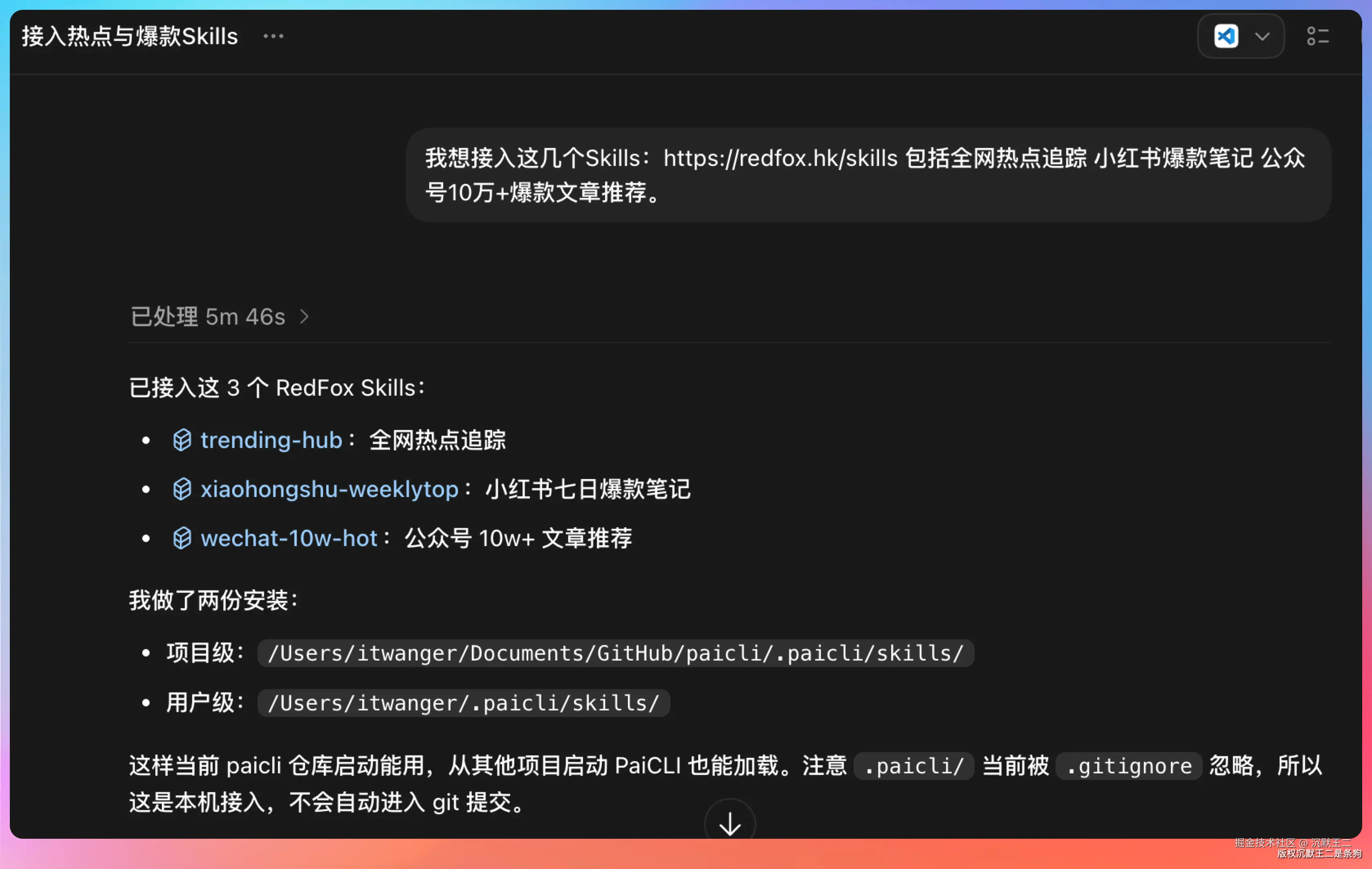The width and height of the screenshot is (1372, 869).
Task: Open the wechat-10w-hot skill link
Action: (x=289, y=538)
